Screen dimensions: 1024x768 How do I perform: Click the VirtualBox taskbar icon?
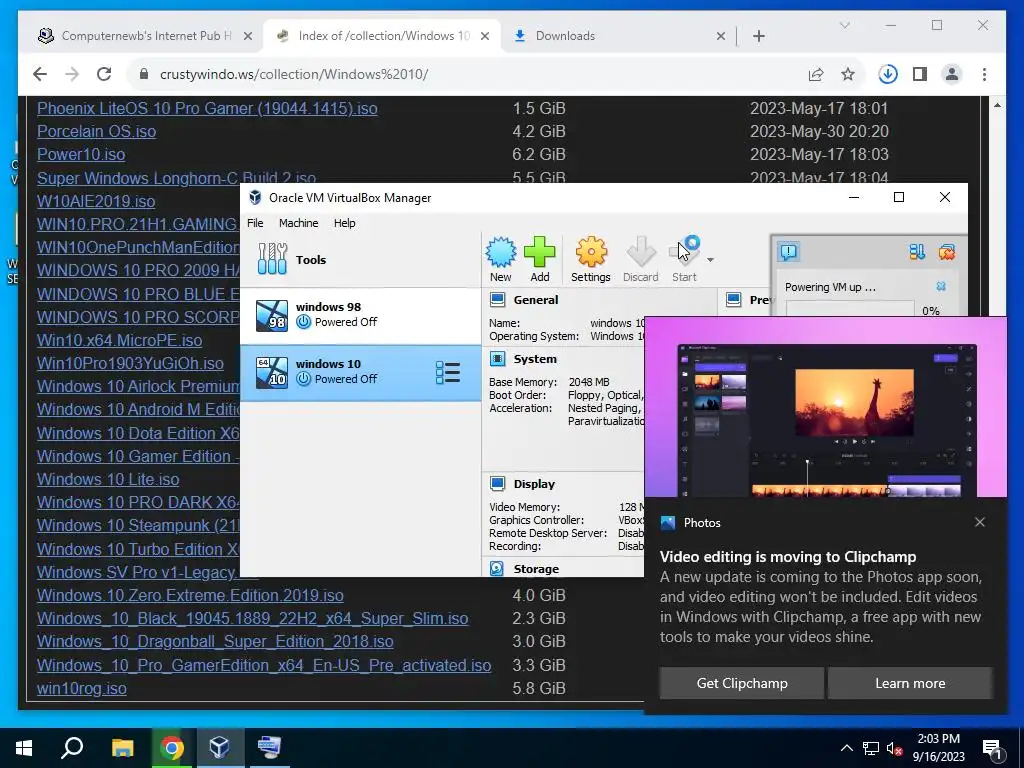(x=219, y=748)
